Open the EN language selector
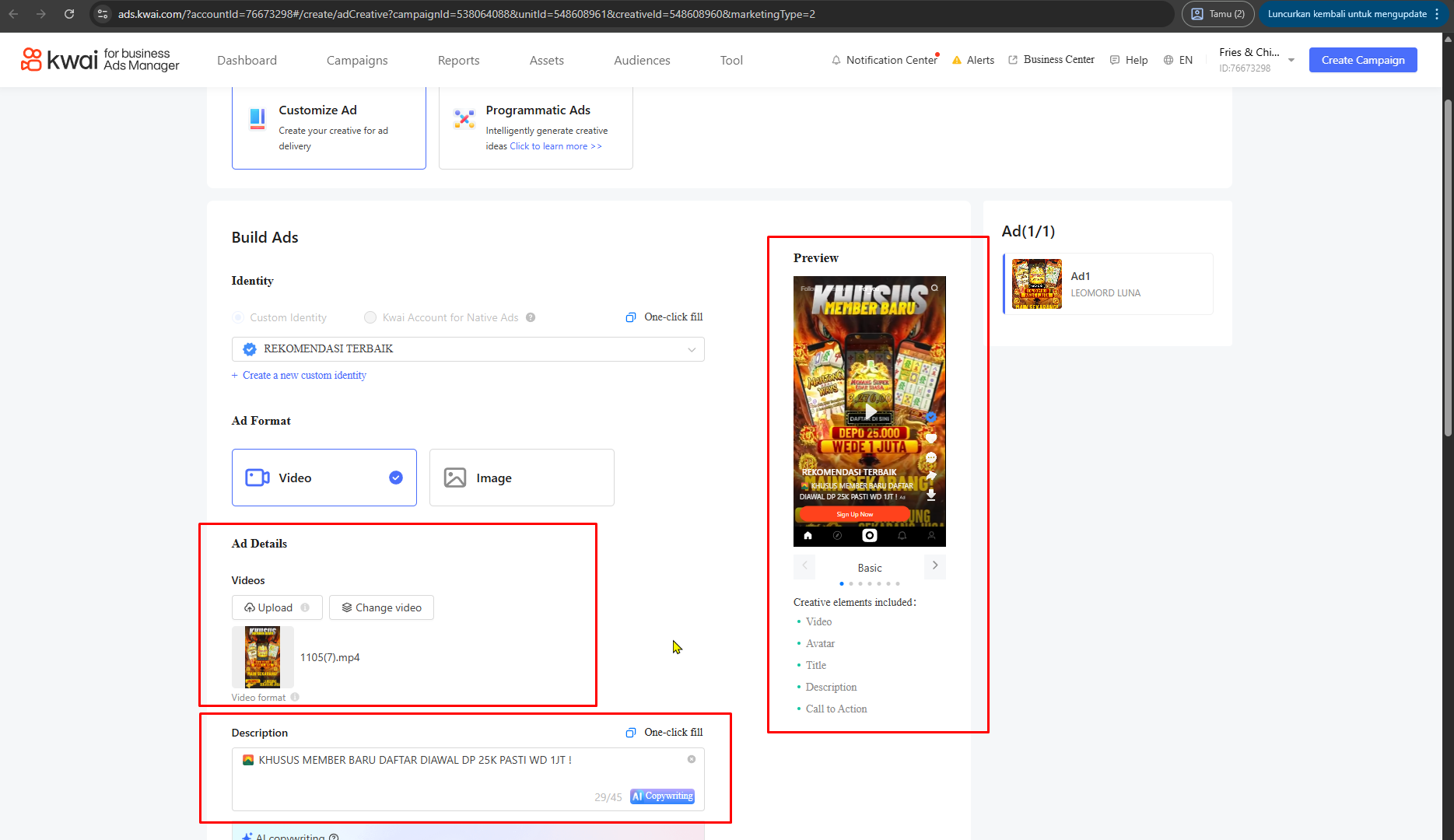 1178,60
